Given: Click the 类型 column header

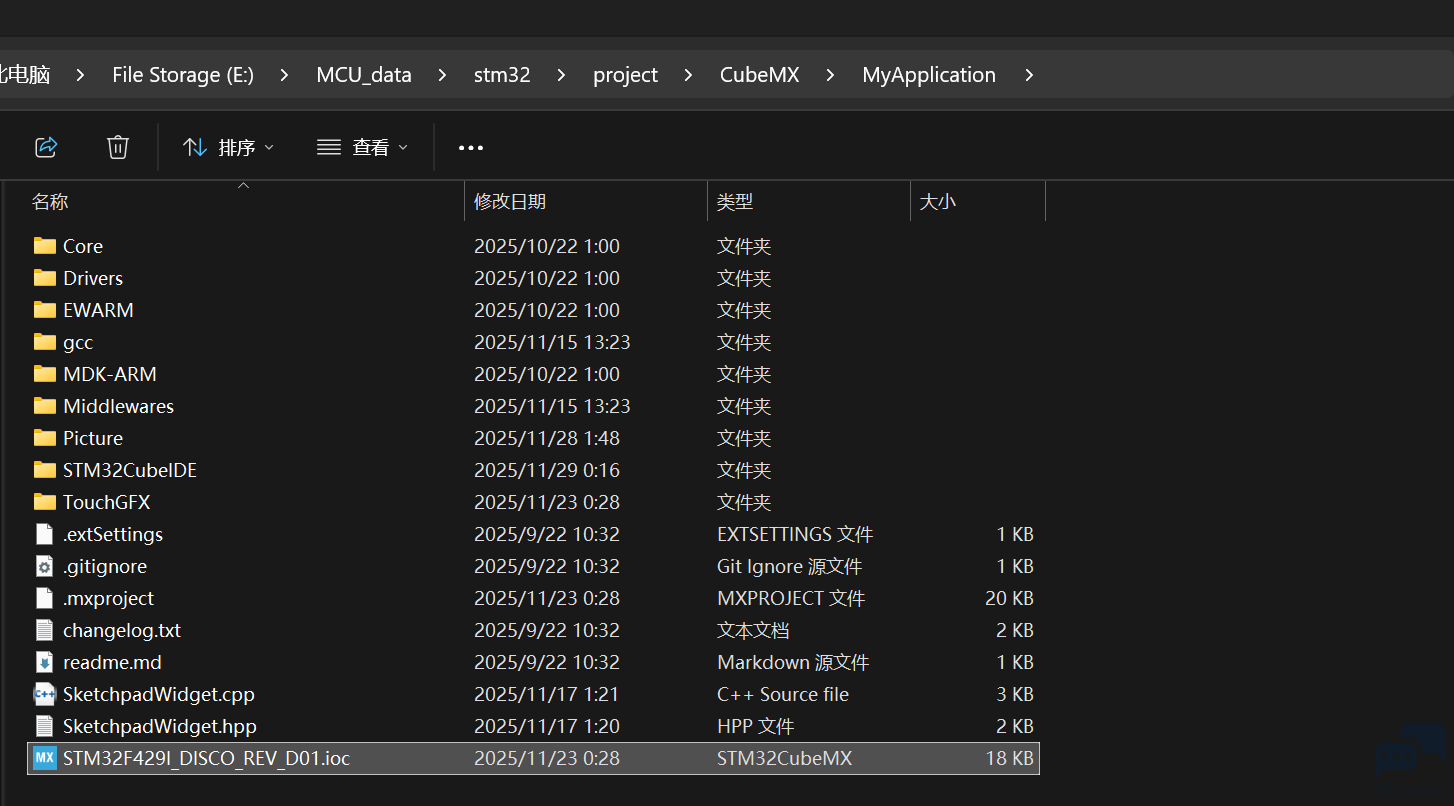Looking at the screenshot, I should click(735, 202).
